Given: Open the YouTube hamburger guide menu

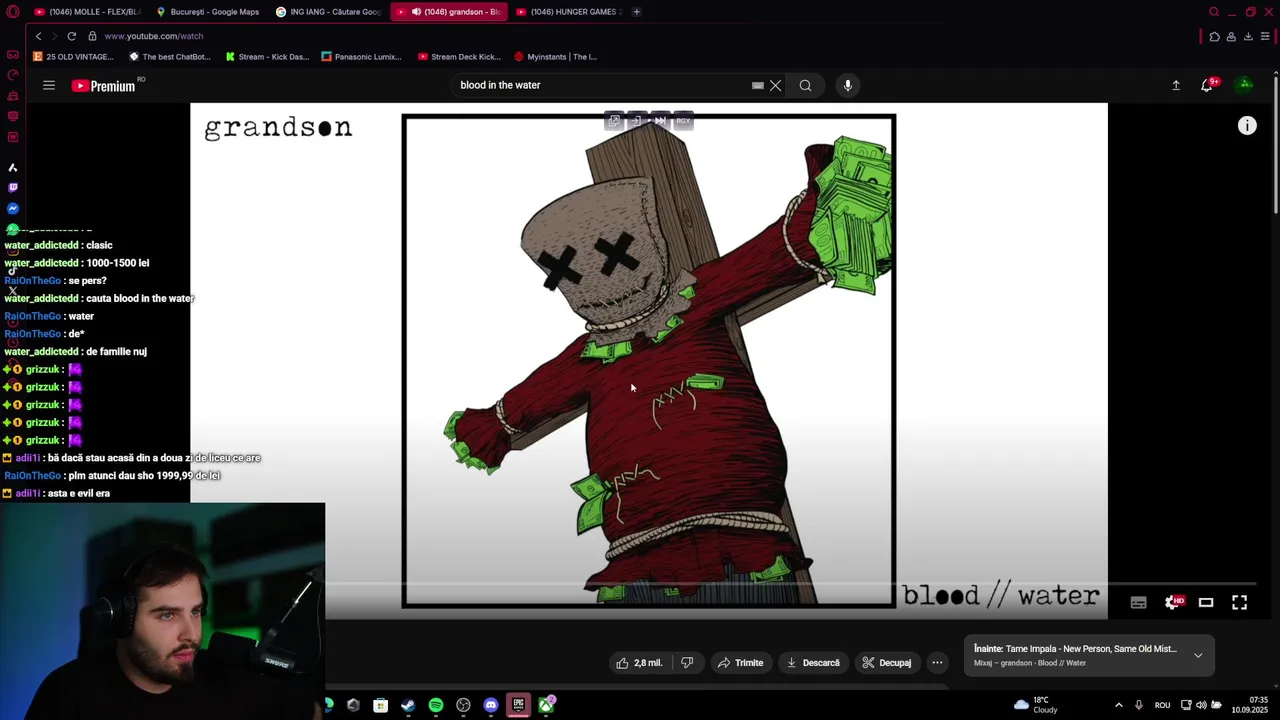Looking at the screenshot, I should point(49,85).
